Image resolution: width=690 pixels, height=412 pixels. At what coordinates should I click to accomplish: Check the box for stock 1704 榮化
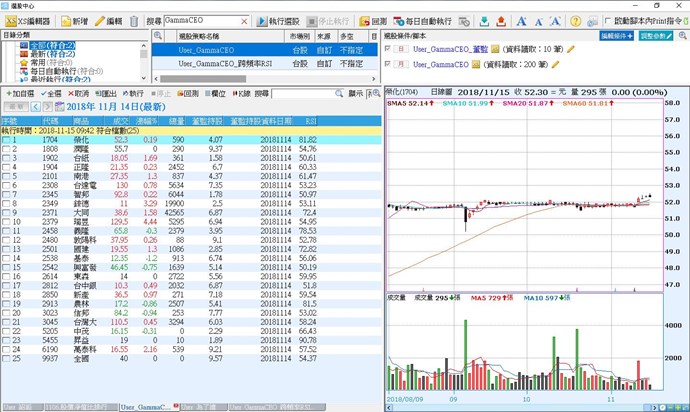(9, 140)
